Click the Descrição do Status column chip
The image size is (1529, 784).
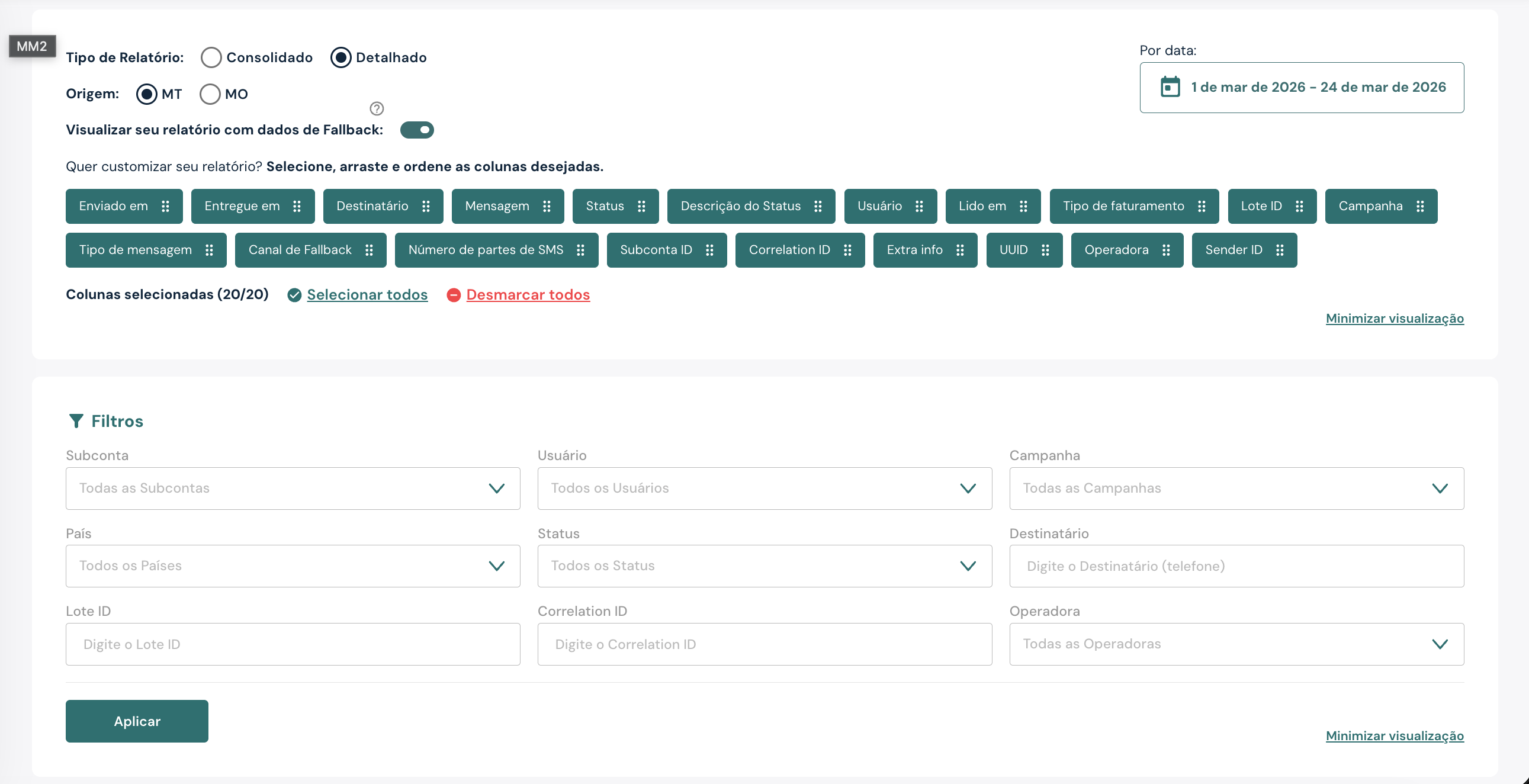(x=740, y=206)
